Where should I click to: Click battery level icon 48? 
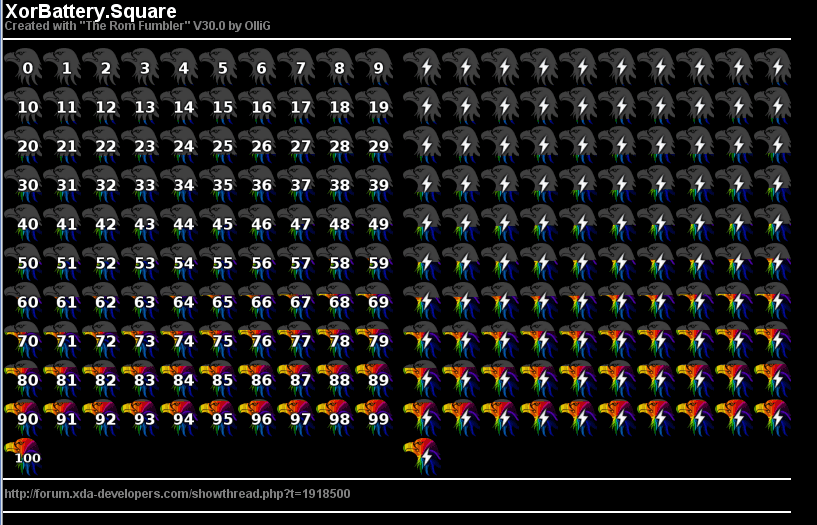coord(335,223)
